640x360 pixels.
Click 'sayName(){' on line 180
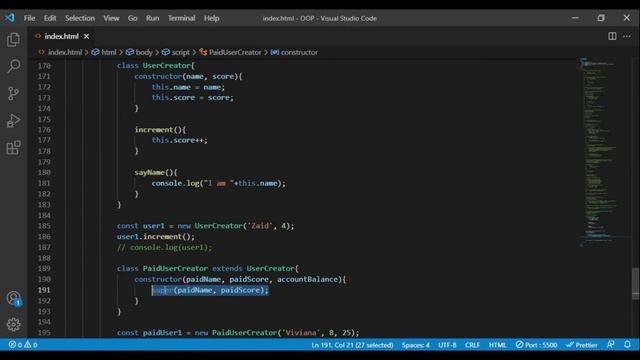coord(156,172)
